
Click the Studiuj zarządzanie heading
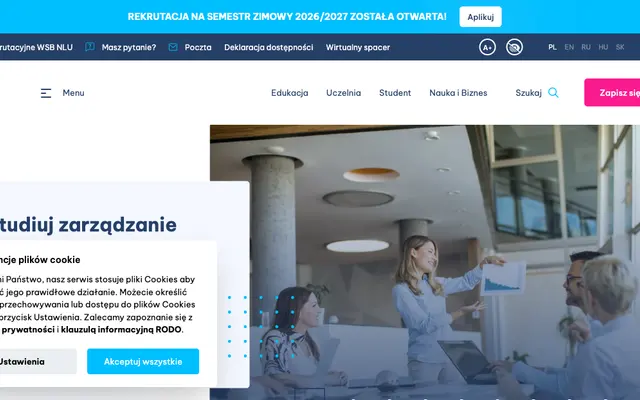point(88,225)
